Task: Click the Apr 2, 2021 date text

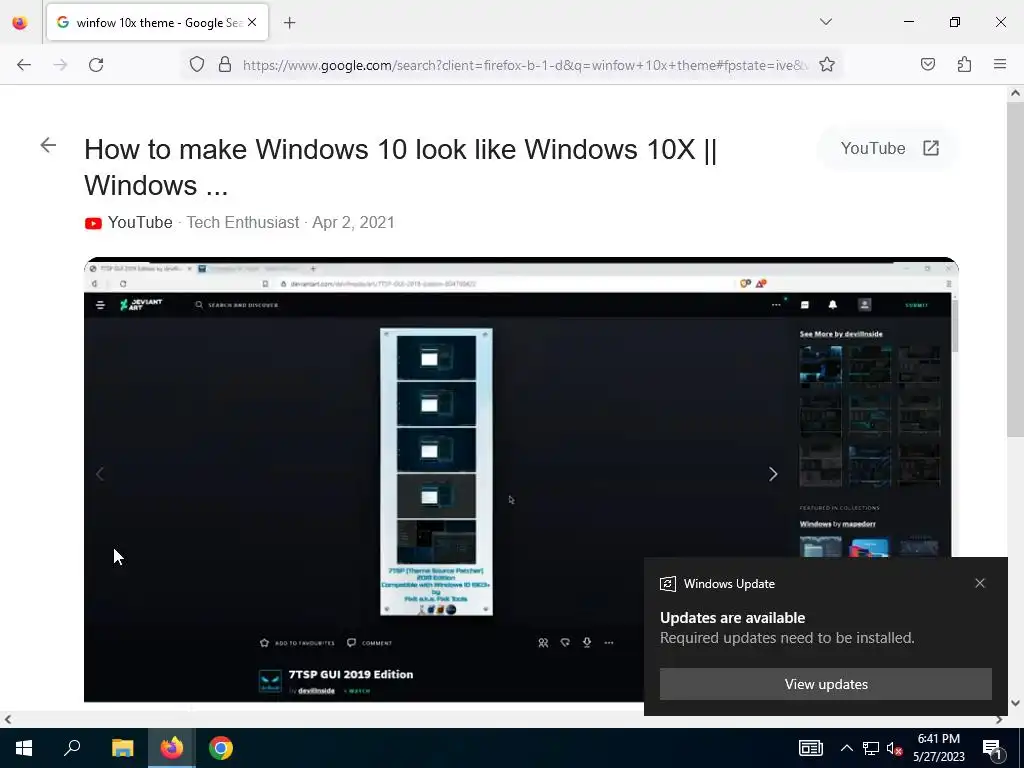Action: point(353,223)
